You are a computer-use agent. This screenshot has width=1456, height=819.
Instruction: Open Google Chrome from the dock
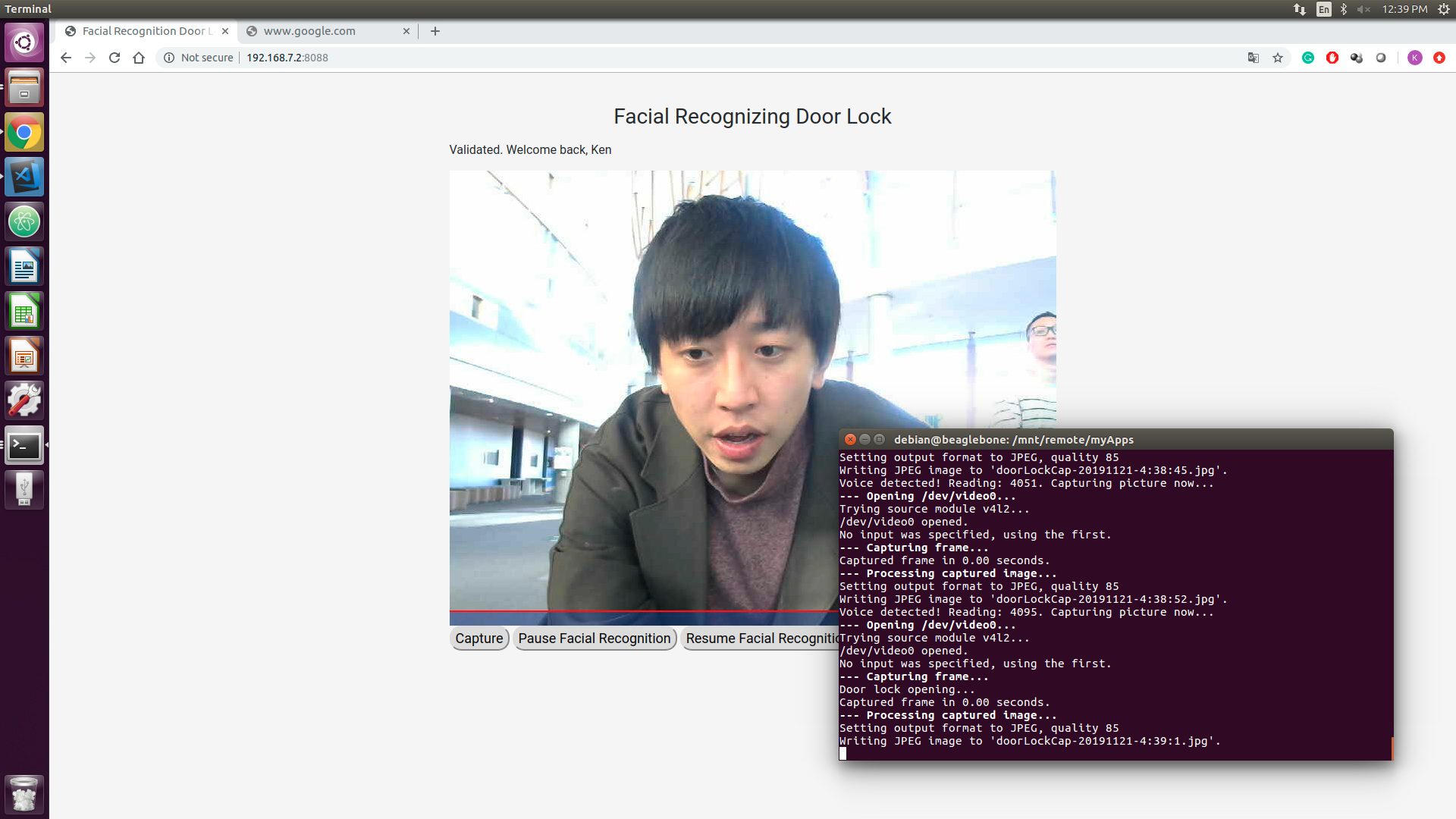pos(24,132)
